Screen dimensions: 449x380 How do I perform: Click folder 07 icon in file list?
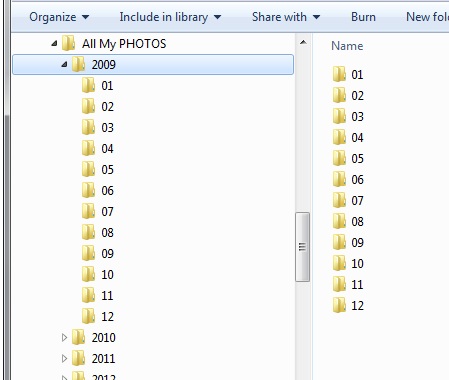(x=339, y=200)
